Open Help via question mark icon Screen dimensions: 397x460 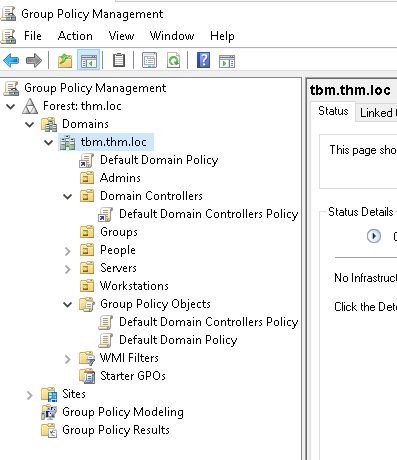click(x=203, y=60)
